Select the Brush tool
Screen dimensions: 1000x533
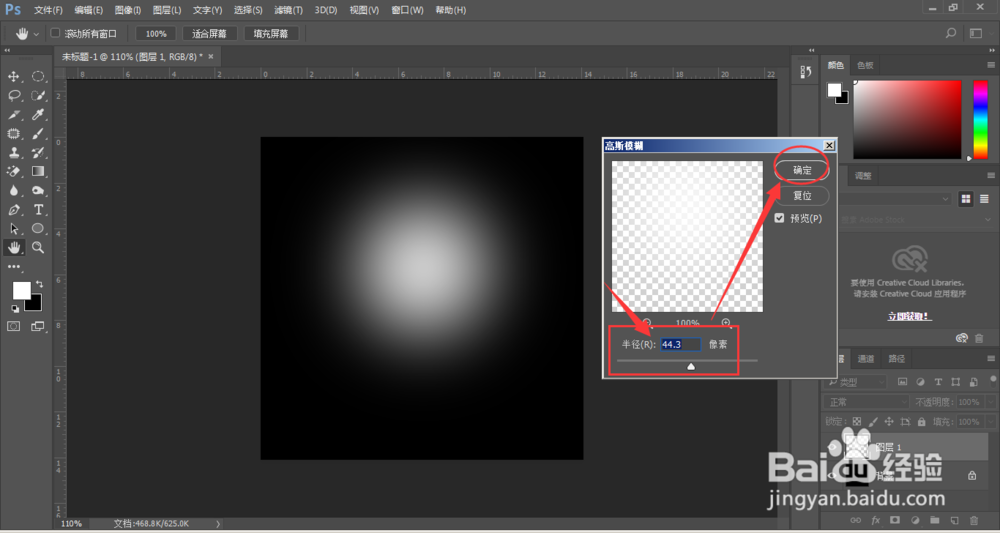pos(38,134)
